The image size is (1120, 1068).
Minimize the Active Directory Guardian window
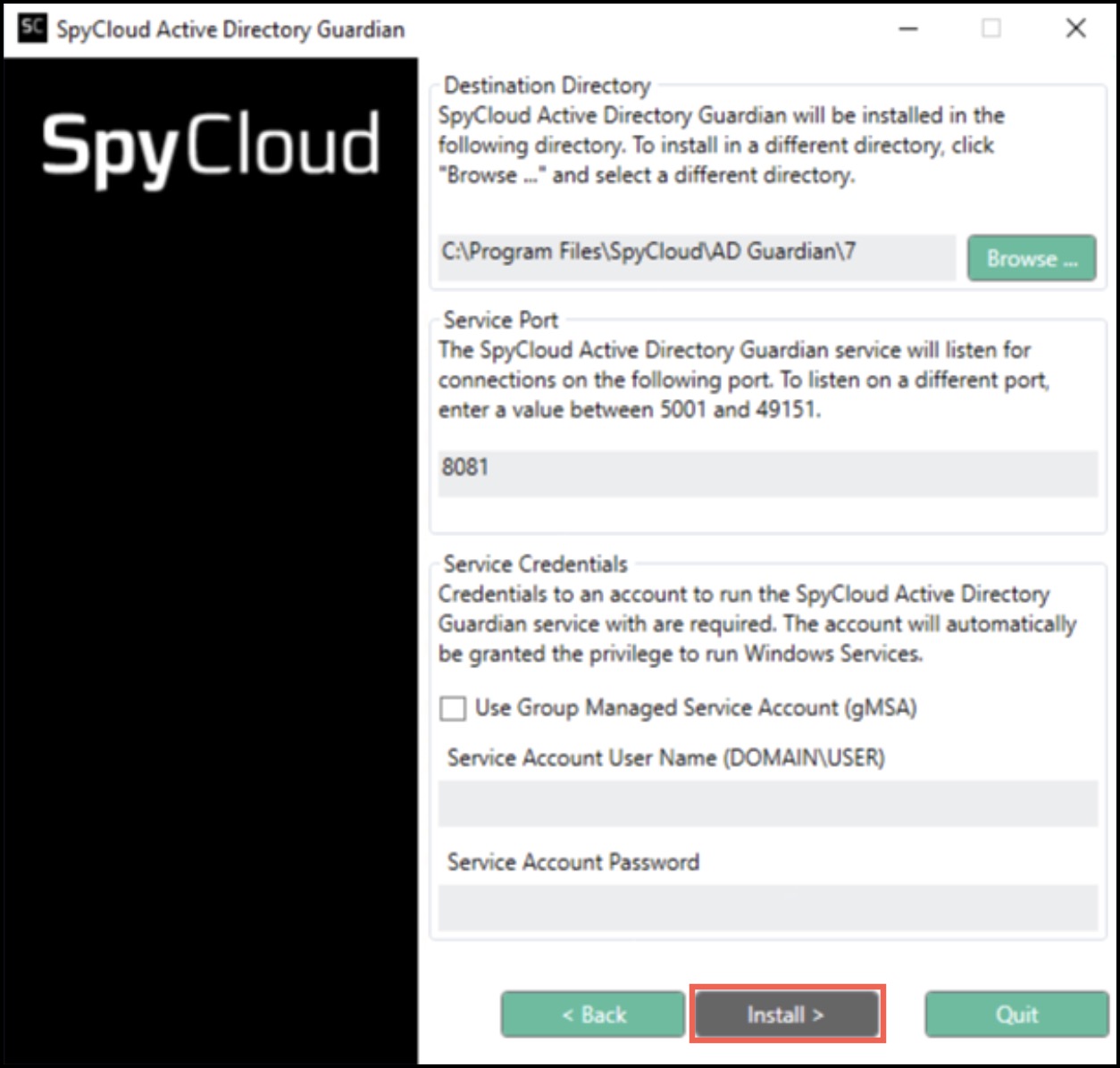click(908, 29)
